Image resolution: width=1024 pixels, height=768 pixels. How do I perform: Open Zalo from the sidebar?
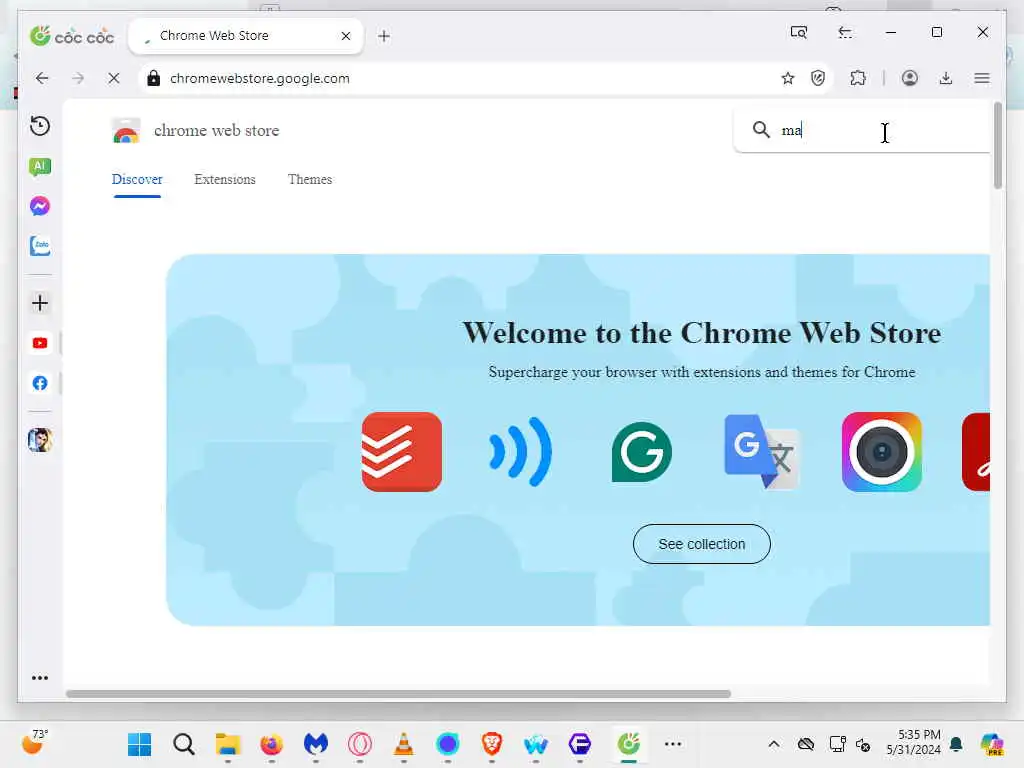point(40,246)
